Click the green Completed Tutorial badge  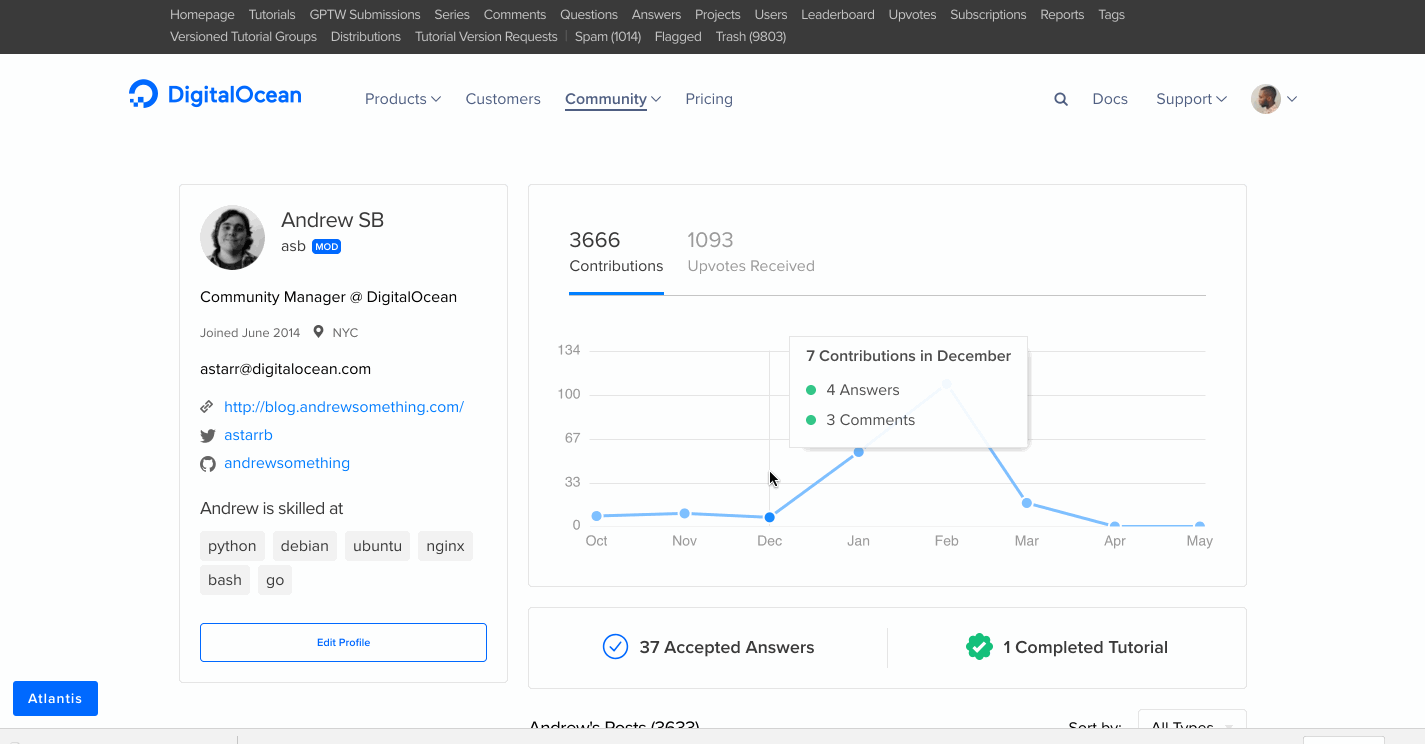[x=979, y=647]
